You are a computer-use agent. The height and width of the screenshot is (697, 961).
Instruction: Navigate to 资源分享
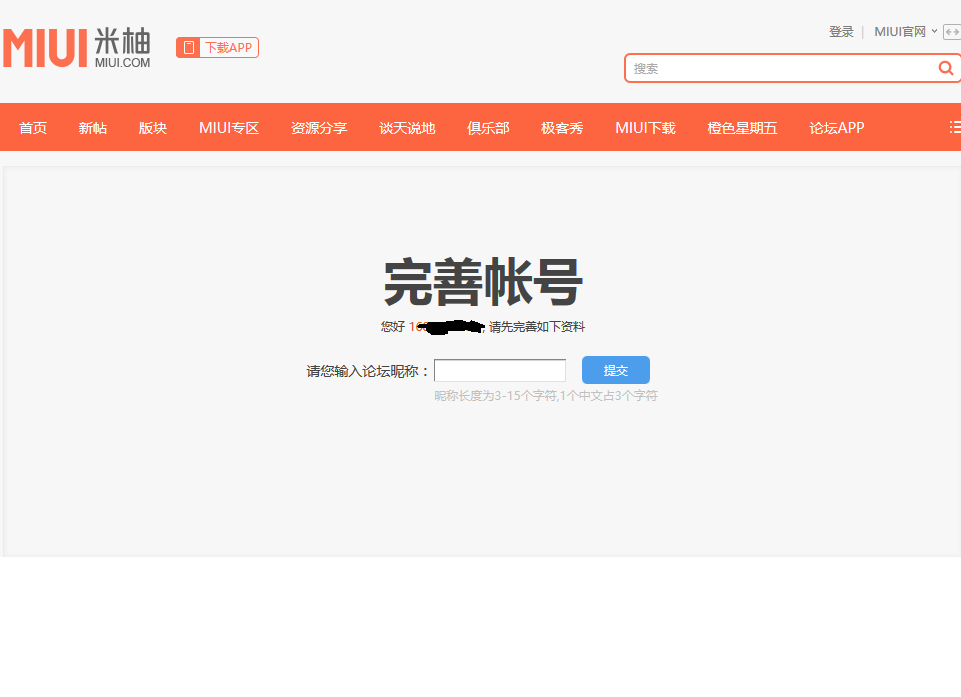pyautogui.click(x=319, y=128)
